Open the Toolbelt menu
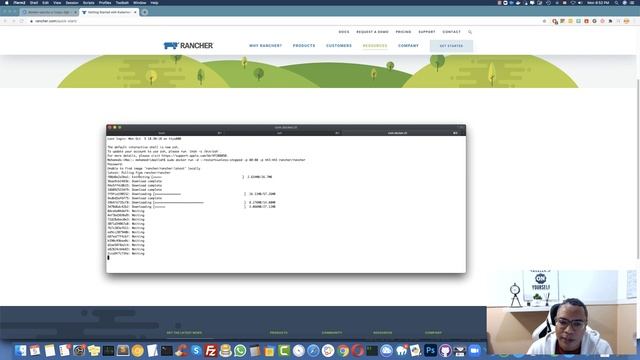Image resolution: width=640 pixels, height=360 pixels. [122, 2]
